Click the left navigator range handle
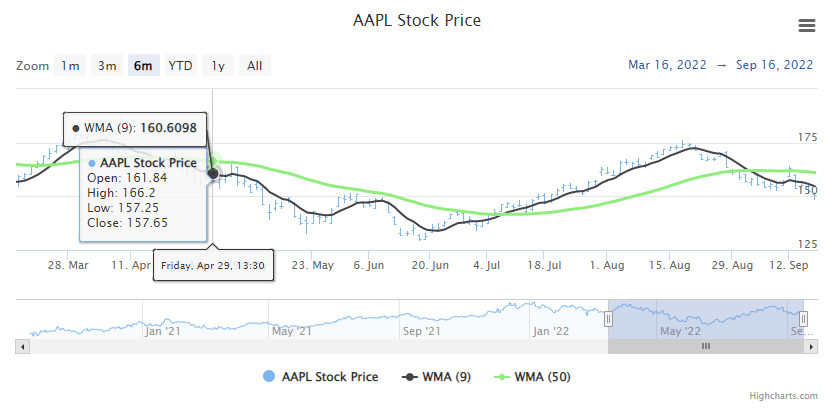Screen dimensions: 828x416 point(608,319)
